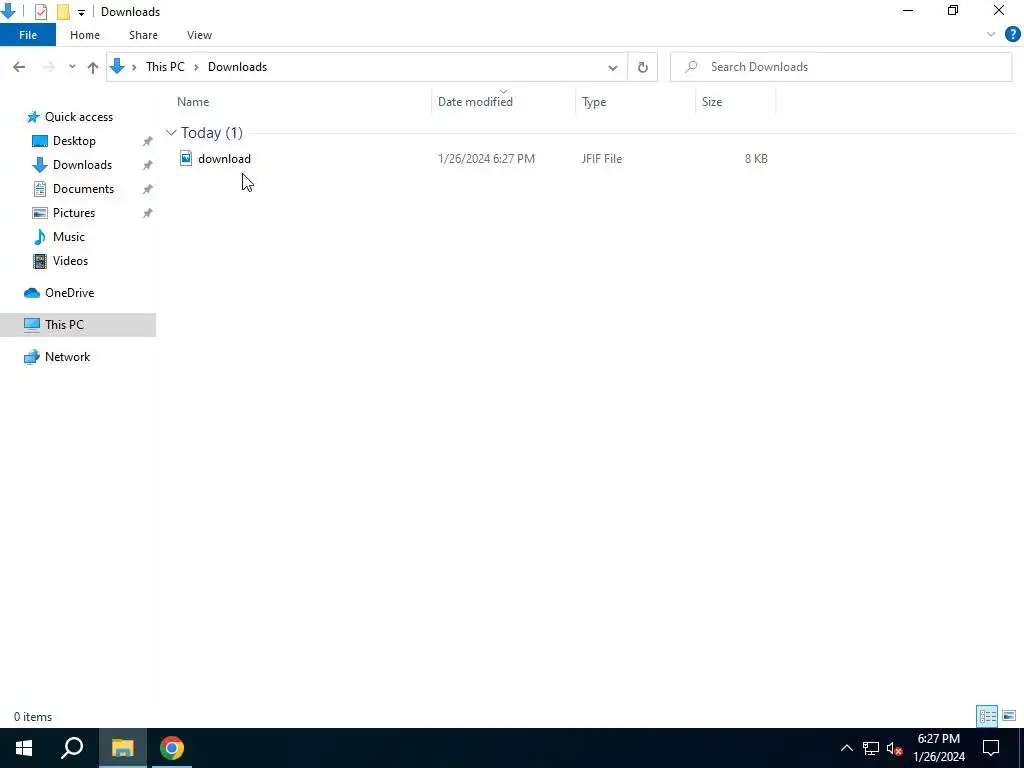Click the download file's image icon
Viewport: 1024px width, 768px height.
[x=185, y=158]
